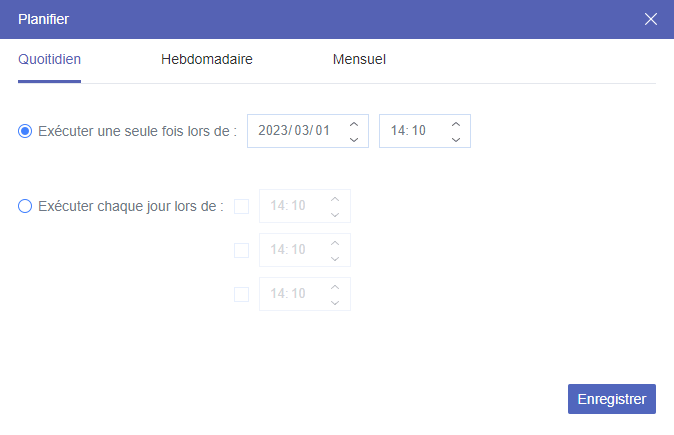Tick the second daily time checkbox

pos(241,251)
